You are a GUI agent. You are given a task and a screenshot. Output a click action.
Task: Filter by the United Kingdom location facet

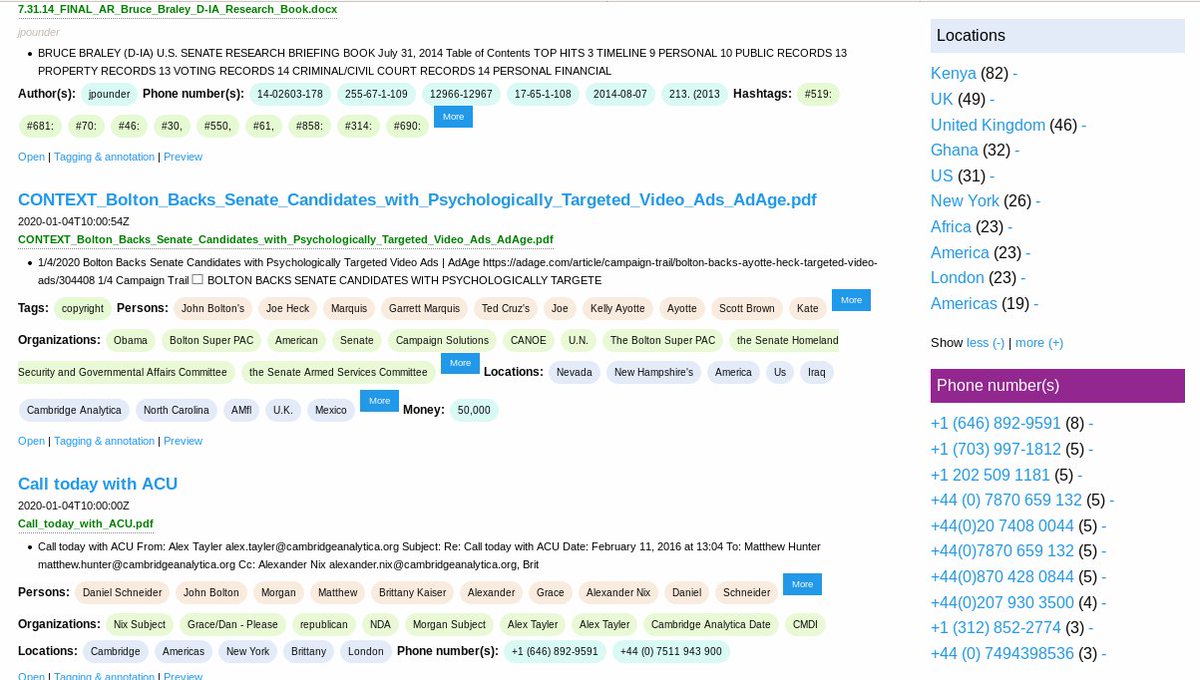(x=988, y=125)
